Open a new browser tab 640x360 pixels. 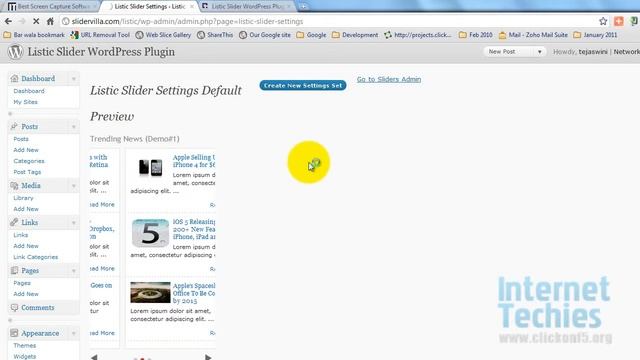[303, 7]
